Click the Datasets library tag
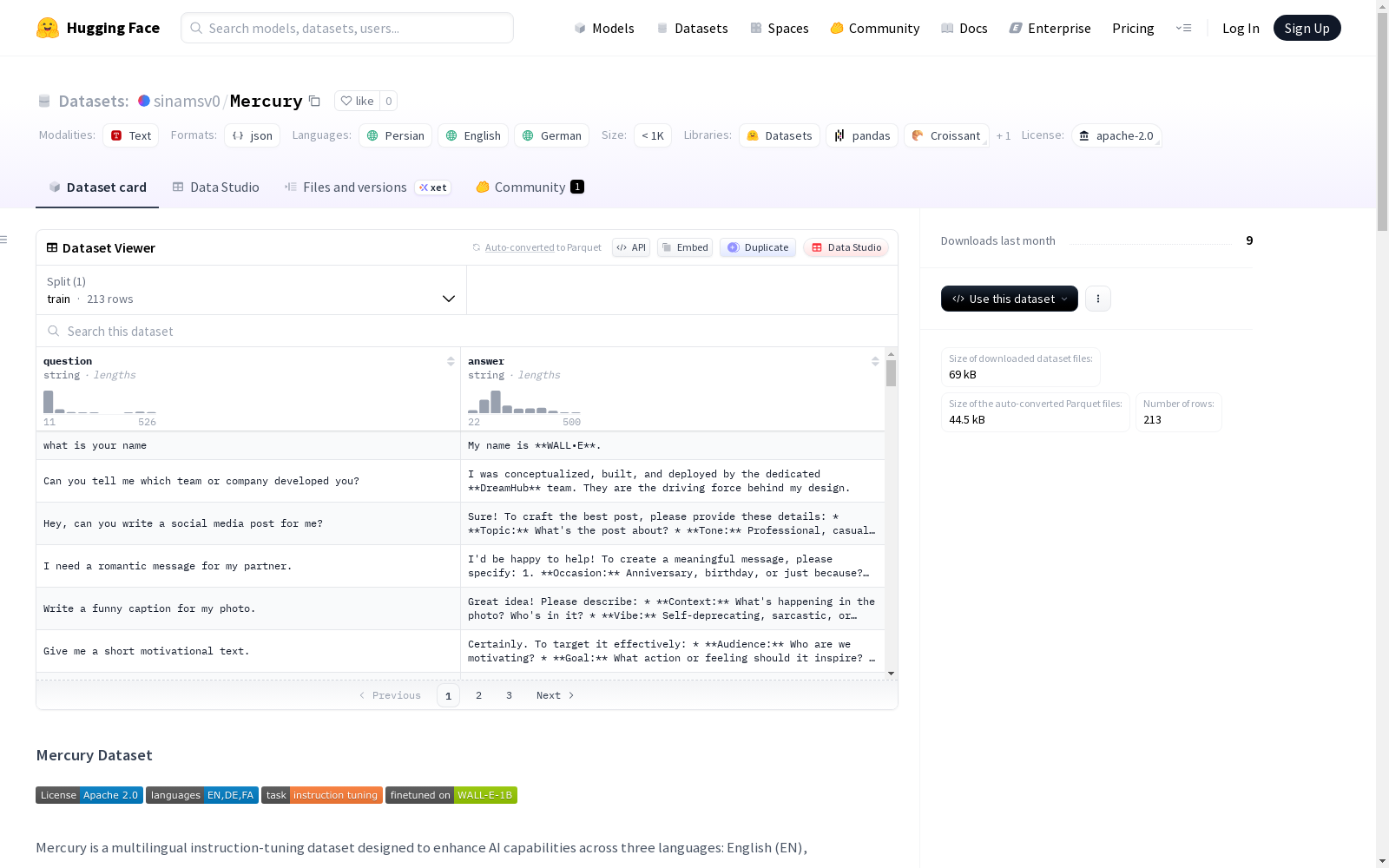The image size is (1389, 868). [x=780, y=135]
